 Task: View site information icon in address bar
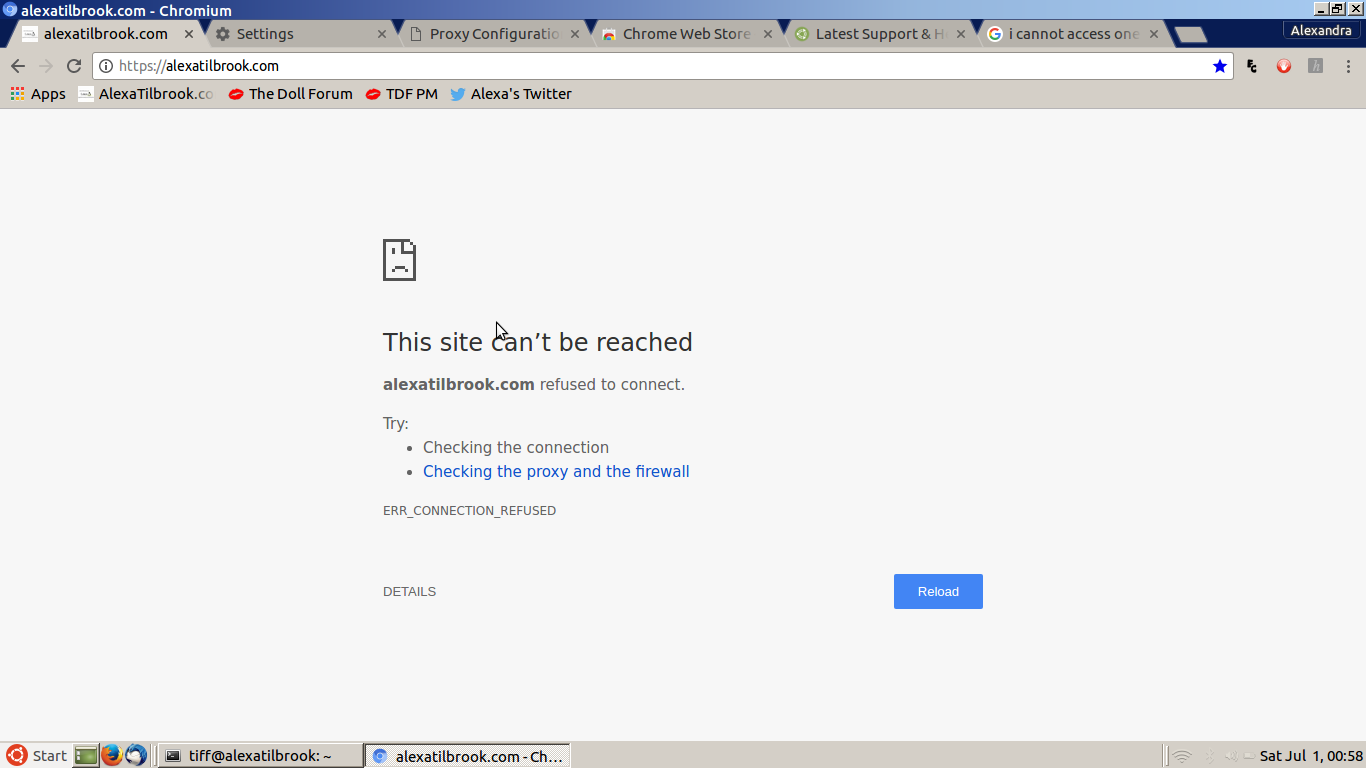tap(106, 66)
